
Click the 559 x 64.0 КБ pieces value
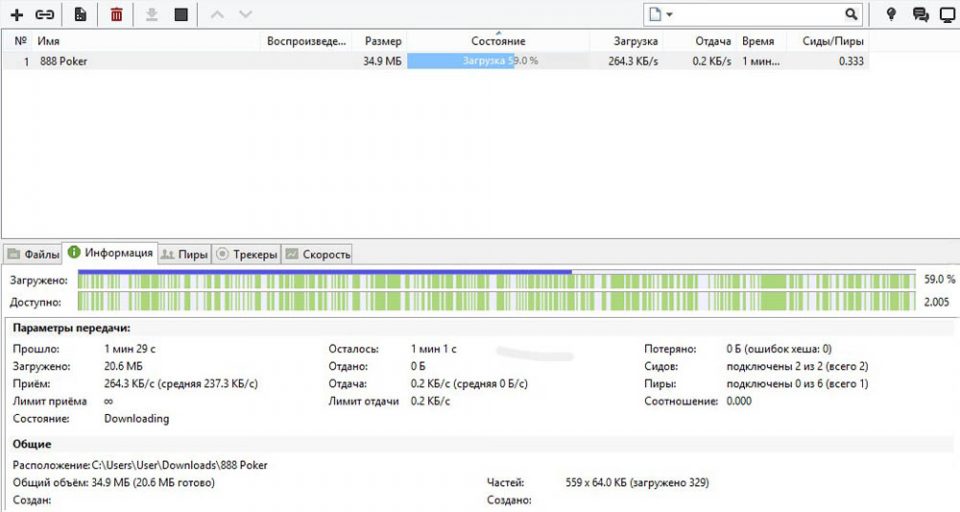(637, 483)
